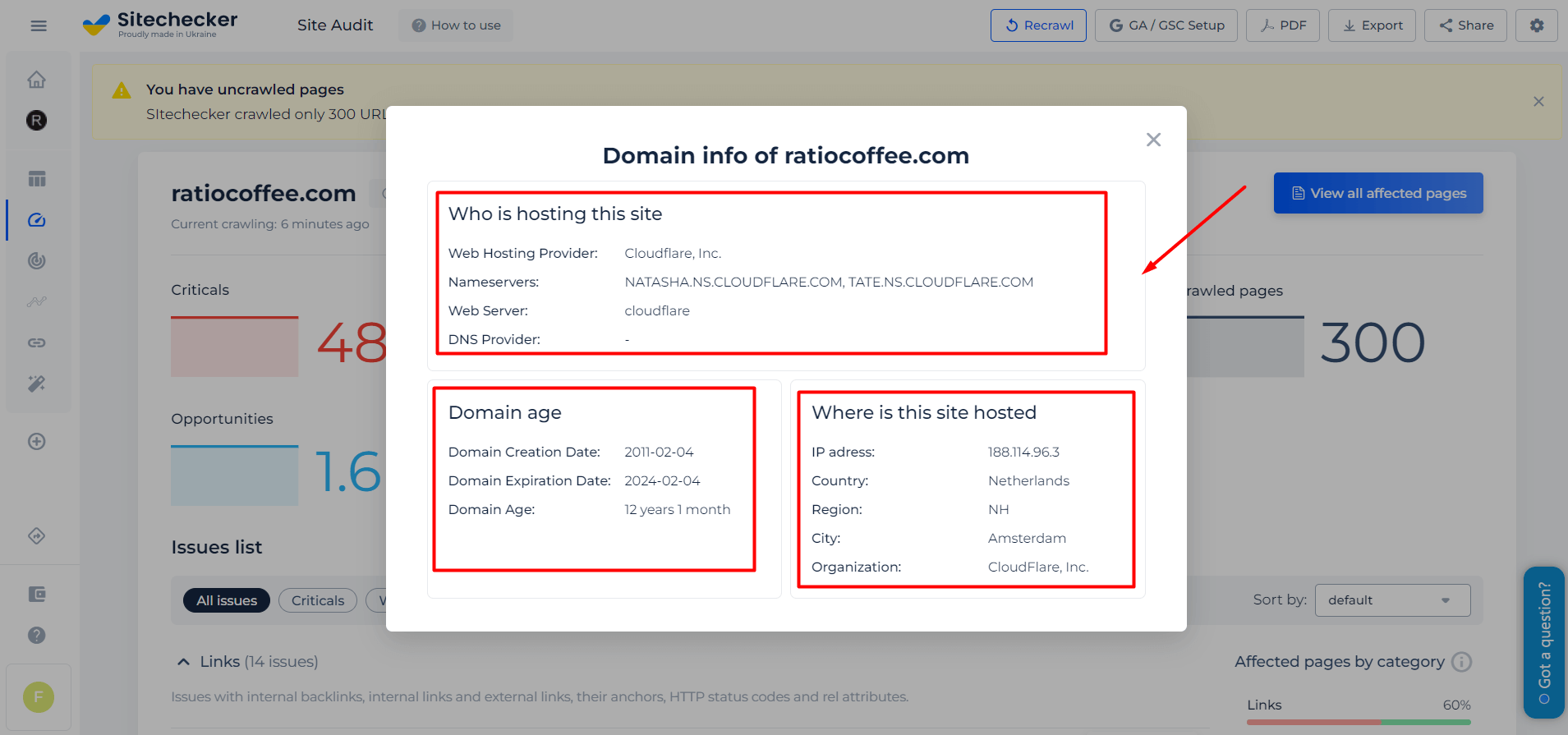Click Organization value CloudFlare, Inc.
This screenshot has height=735, width=1568.
coord(1038,567)
